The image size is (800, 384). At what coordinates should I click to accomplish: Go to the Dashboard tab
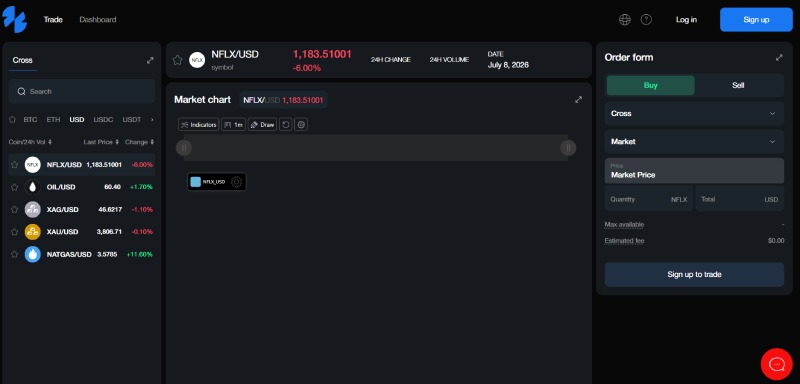tap(98, 19)
